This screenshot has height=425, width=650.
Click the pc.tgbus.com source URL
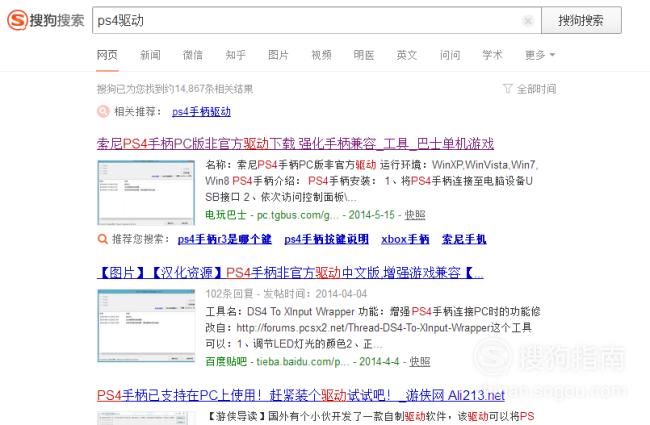point(298,215)
